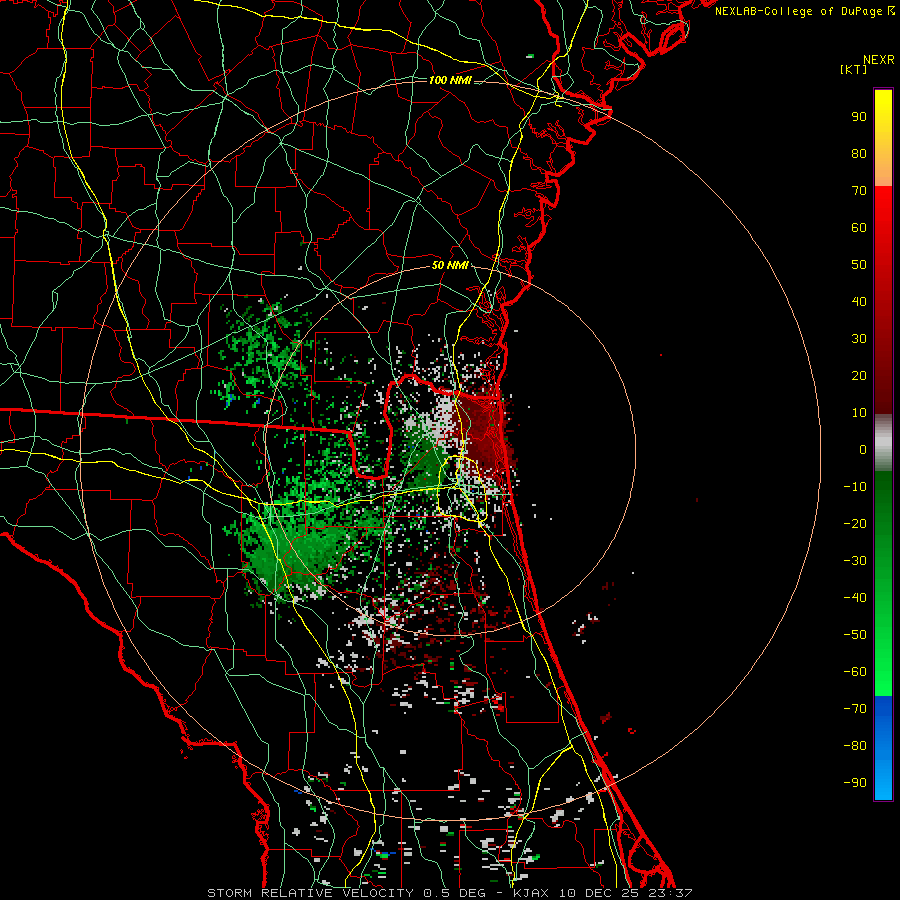Click the positive 80 knot scale value

pyautogui.click(x=859, y=154)
